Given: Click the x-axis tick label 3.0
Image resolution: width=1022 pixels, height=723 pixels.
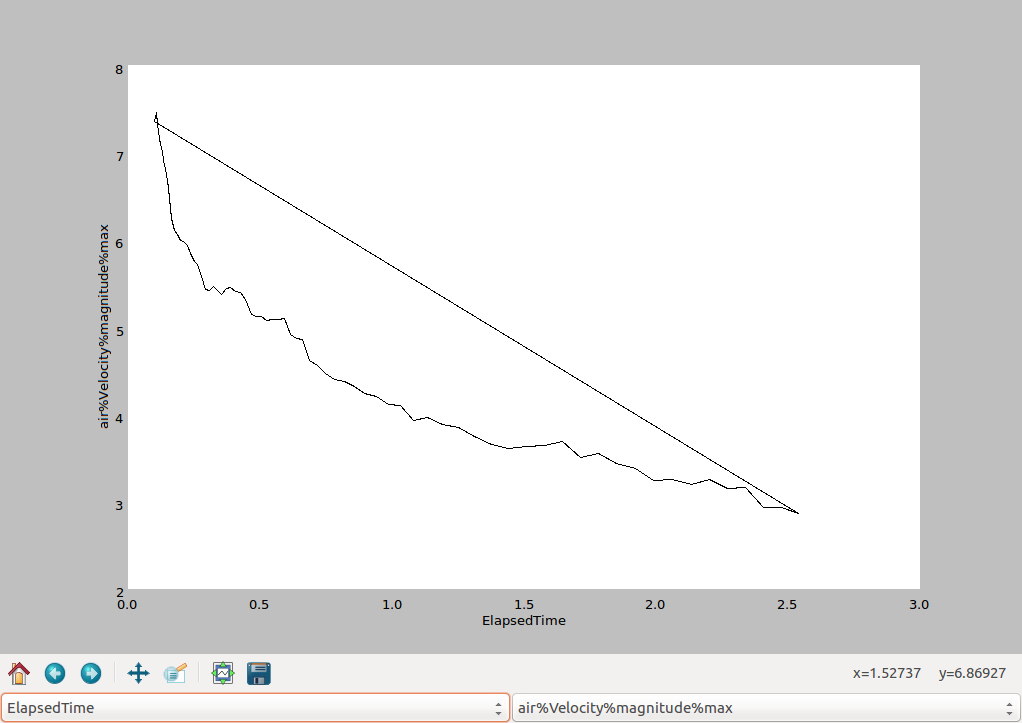Looking at the screenshot, I should click(919, 604).
